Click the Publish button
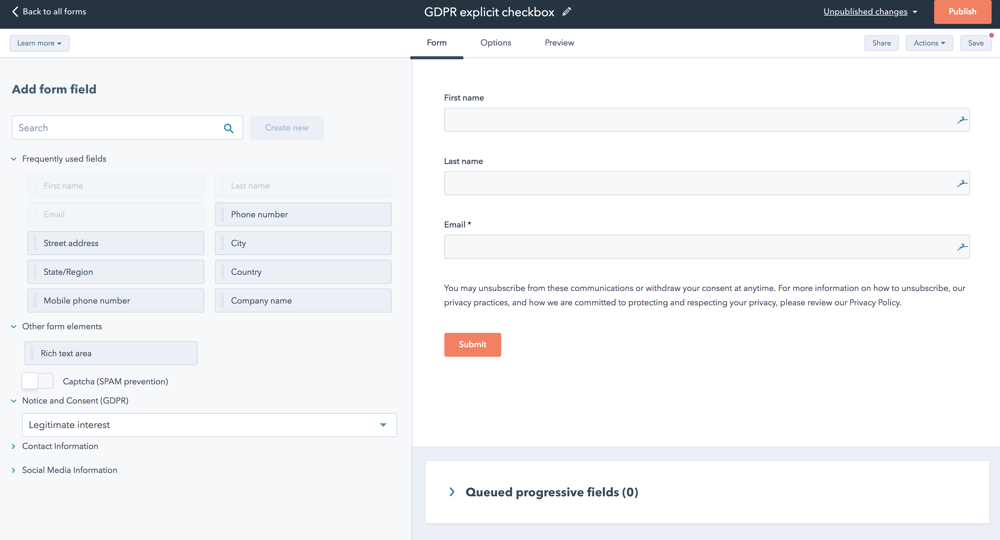 [x=962, y=12]
